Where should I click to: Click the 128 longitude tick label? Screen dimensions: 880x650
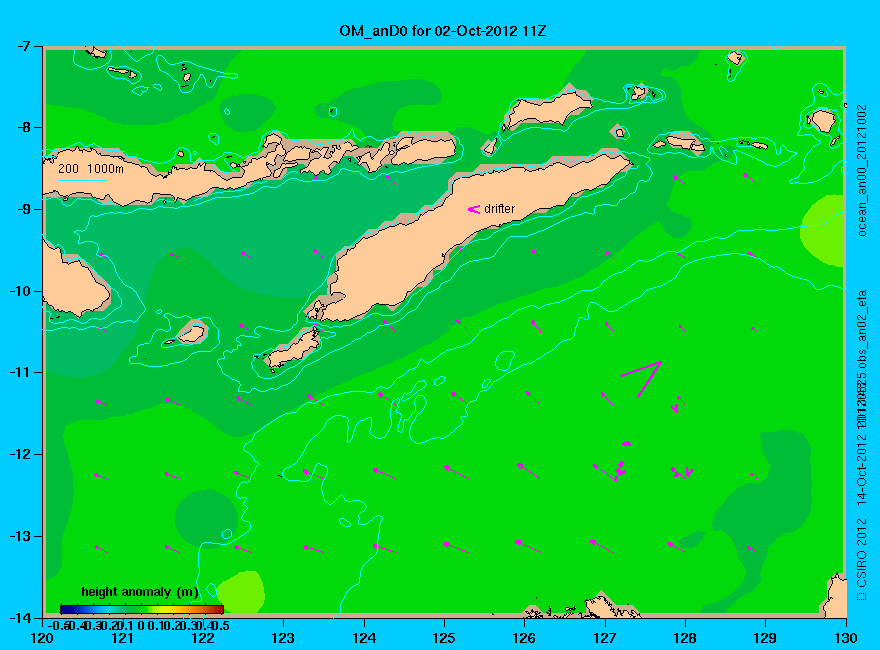(x=685, y=638)
